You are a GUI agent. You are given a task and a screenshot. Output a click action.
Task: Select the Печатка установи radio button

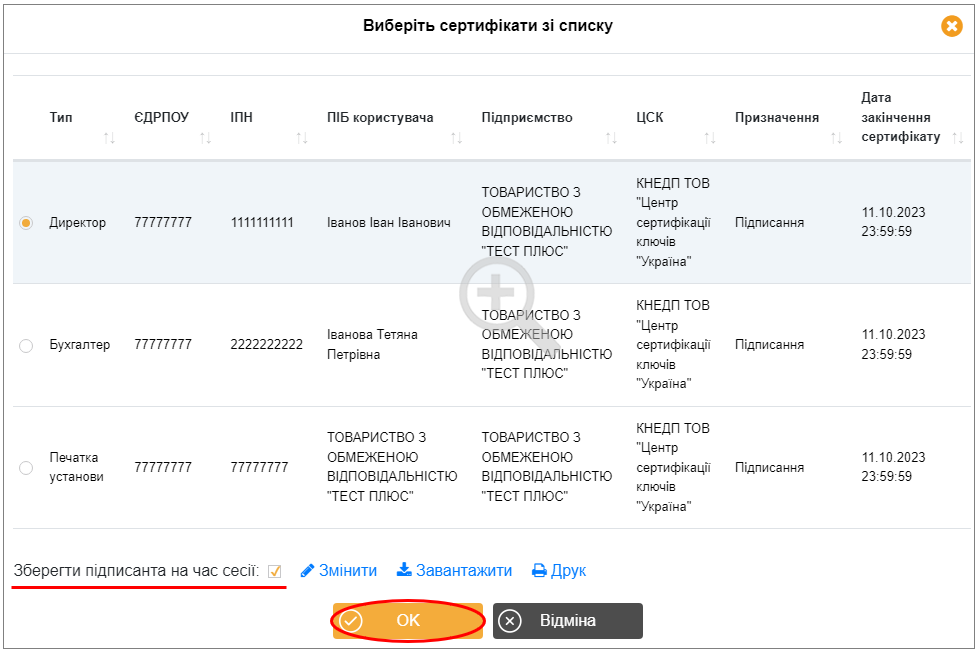(26, 468)
